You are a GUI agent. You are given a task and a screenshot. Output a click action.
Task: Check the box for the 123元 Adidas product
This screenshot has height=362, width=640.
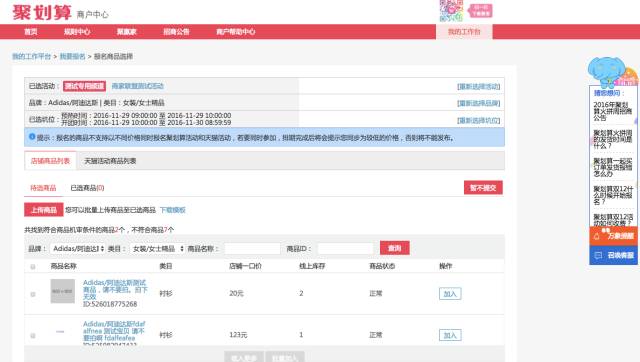click(x=33, y=335)
